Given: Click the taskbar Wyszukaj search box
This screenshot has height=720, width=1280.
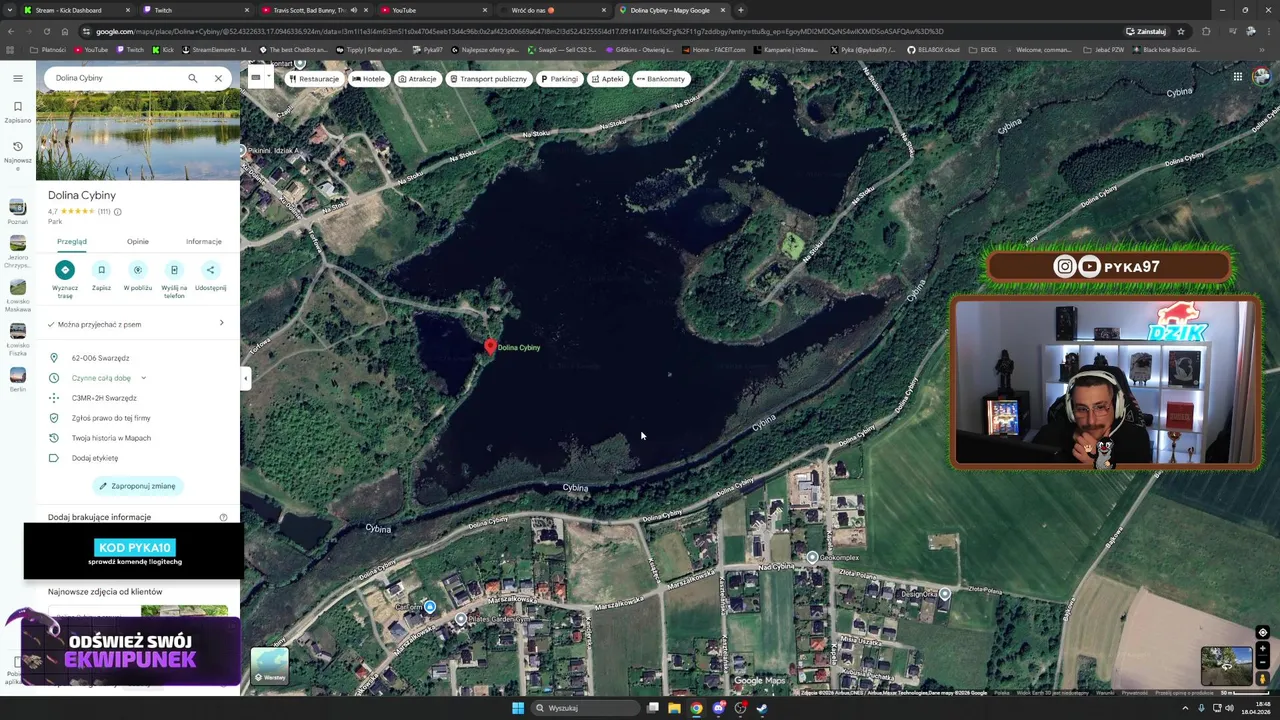Looking at the screenshot, I should coord(583,708).
